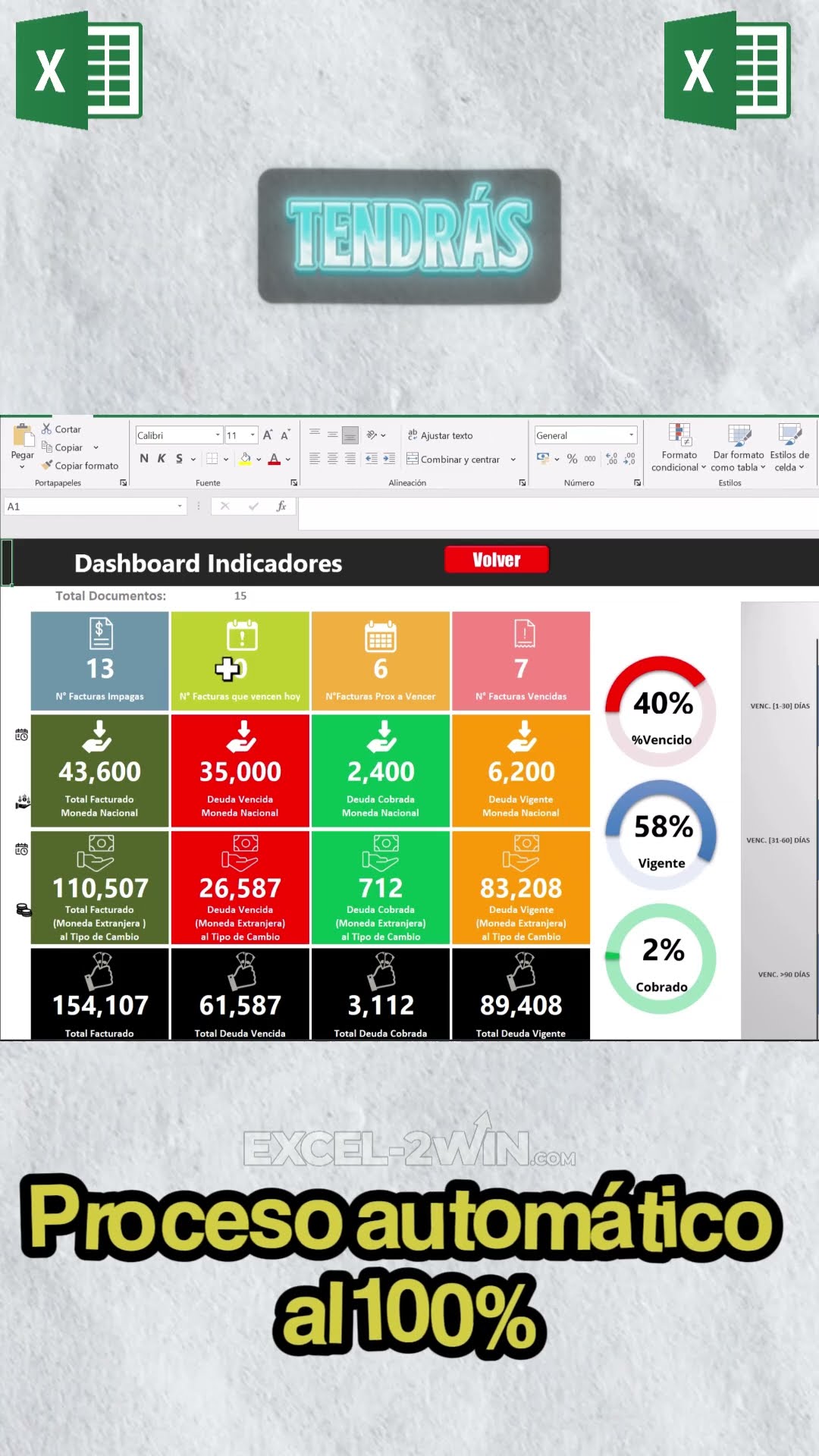Viewport: 819px width, 1456px height.
Task: Click the confirm checkmark in formula bar
Action: [253, 507]
